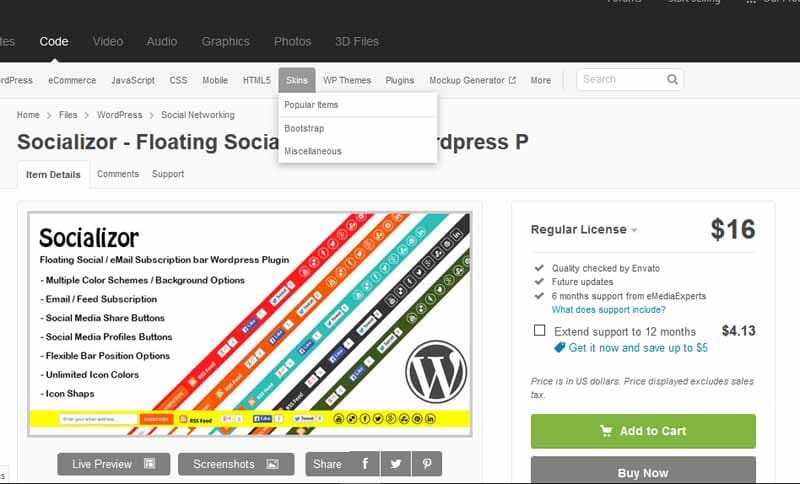
Task: Click the tag icon beside save offer
Action: coord(560,348)
